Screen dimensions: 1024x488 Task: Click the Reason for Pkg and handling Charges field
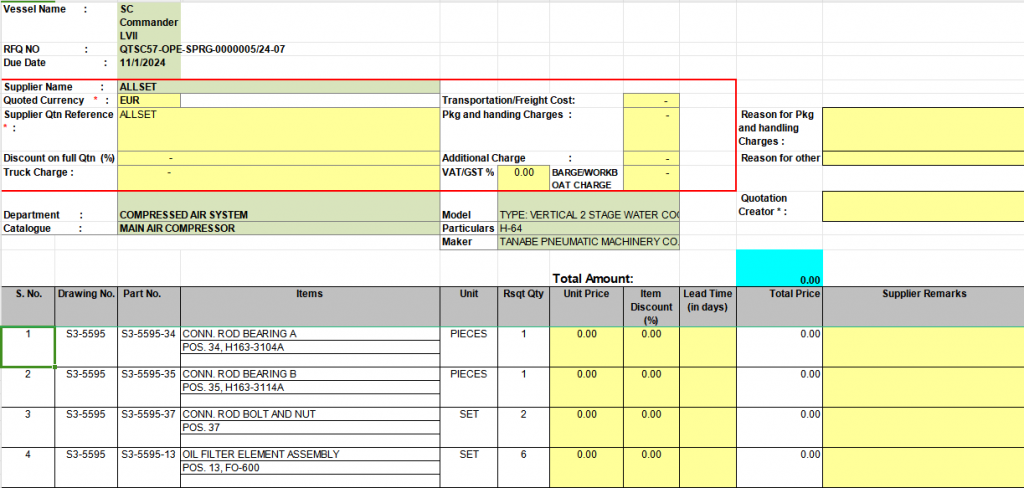[922, 128]
